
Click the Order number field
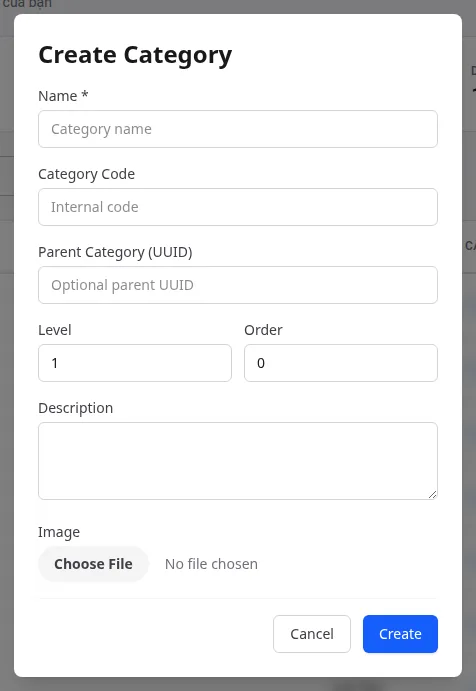pyautogui.click(x=341, y=363)
